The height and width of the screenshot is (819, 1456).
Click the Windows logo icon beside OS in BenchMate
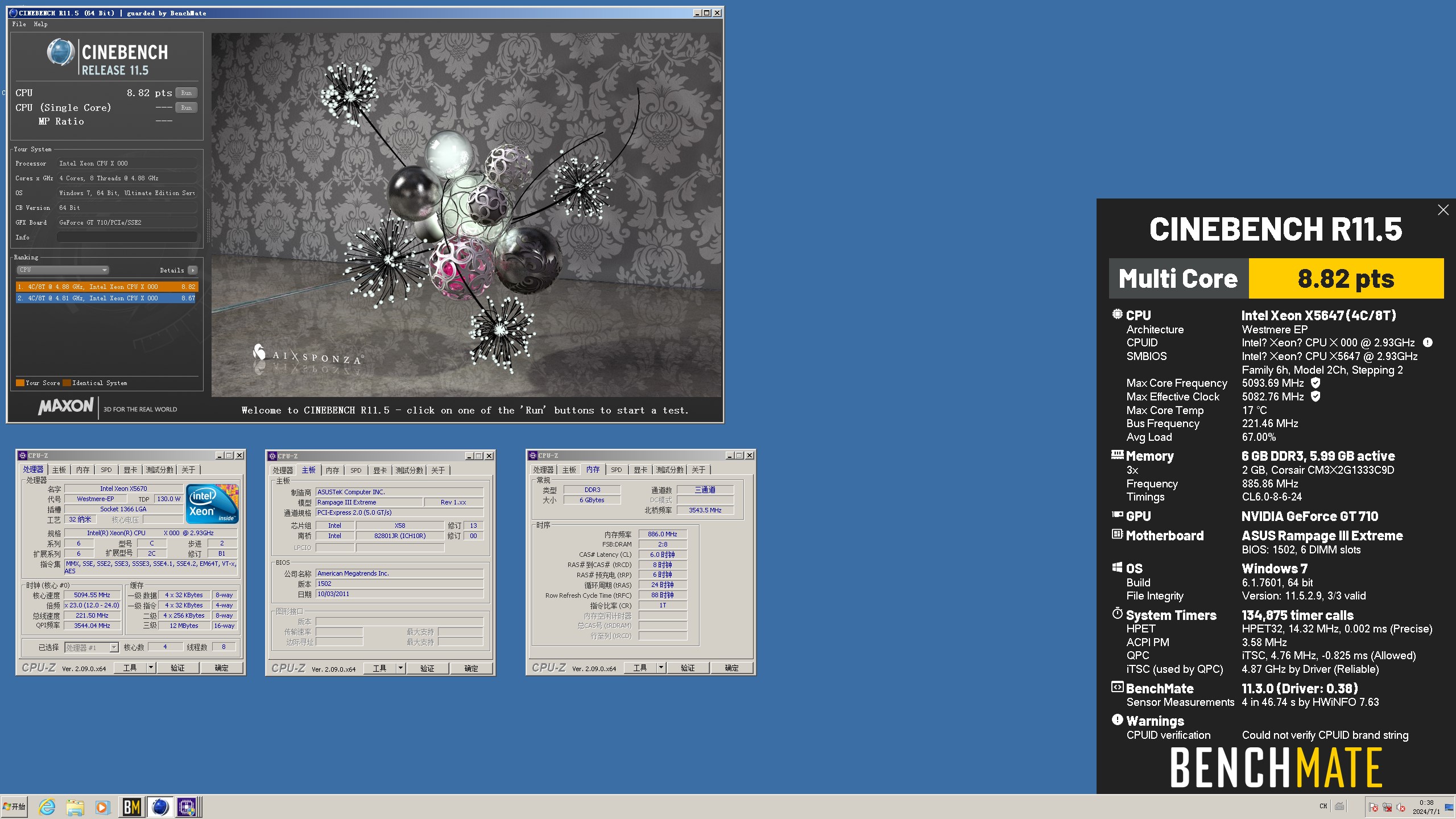pos(1117,568)
